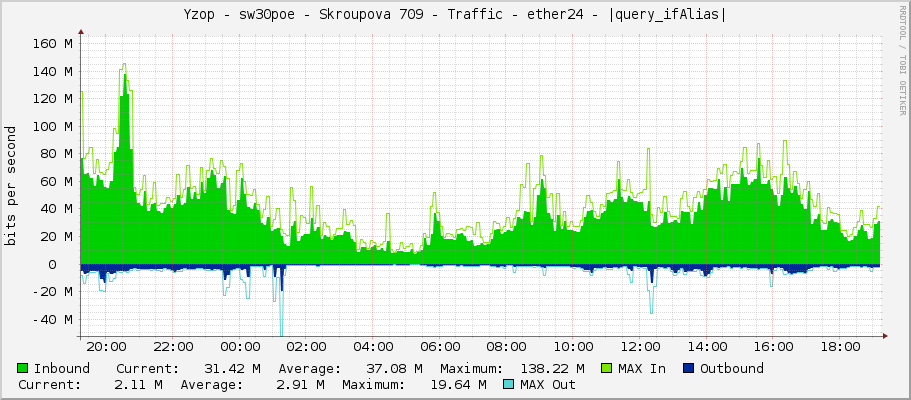Click the cyan MAX Out legend swatch
This screenshot has height=400, width=911.
510,384
